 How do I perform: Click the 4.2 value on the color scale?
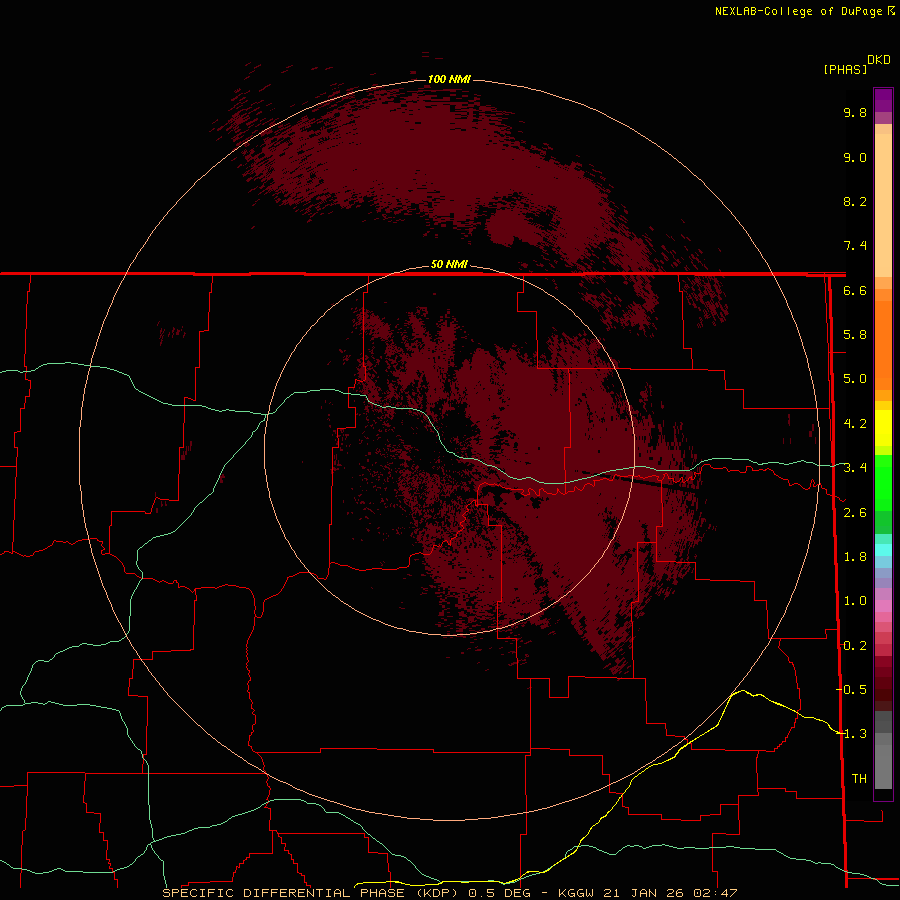(855, 424)
